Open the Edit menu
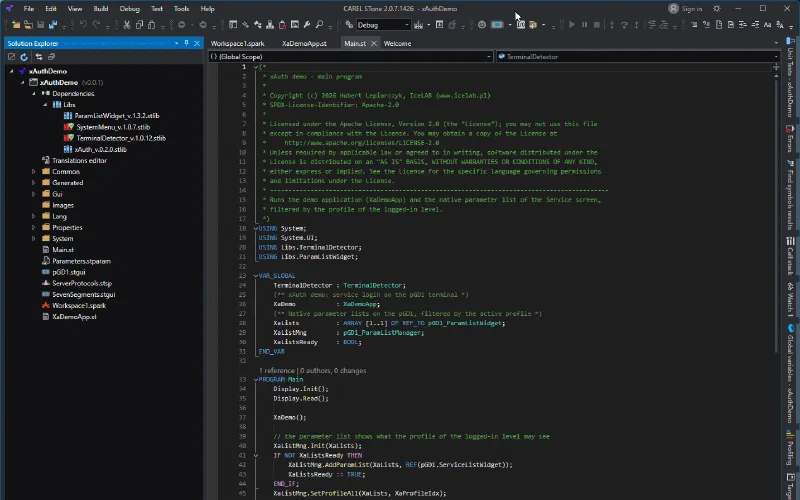The height and width of the screenshot is (500, 800). 51,9
